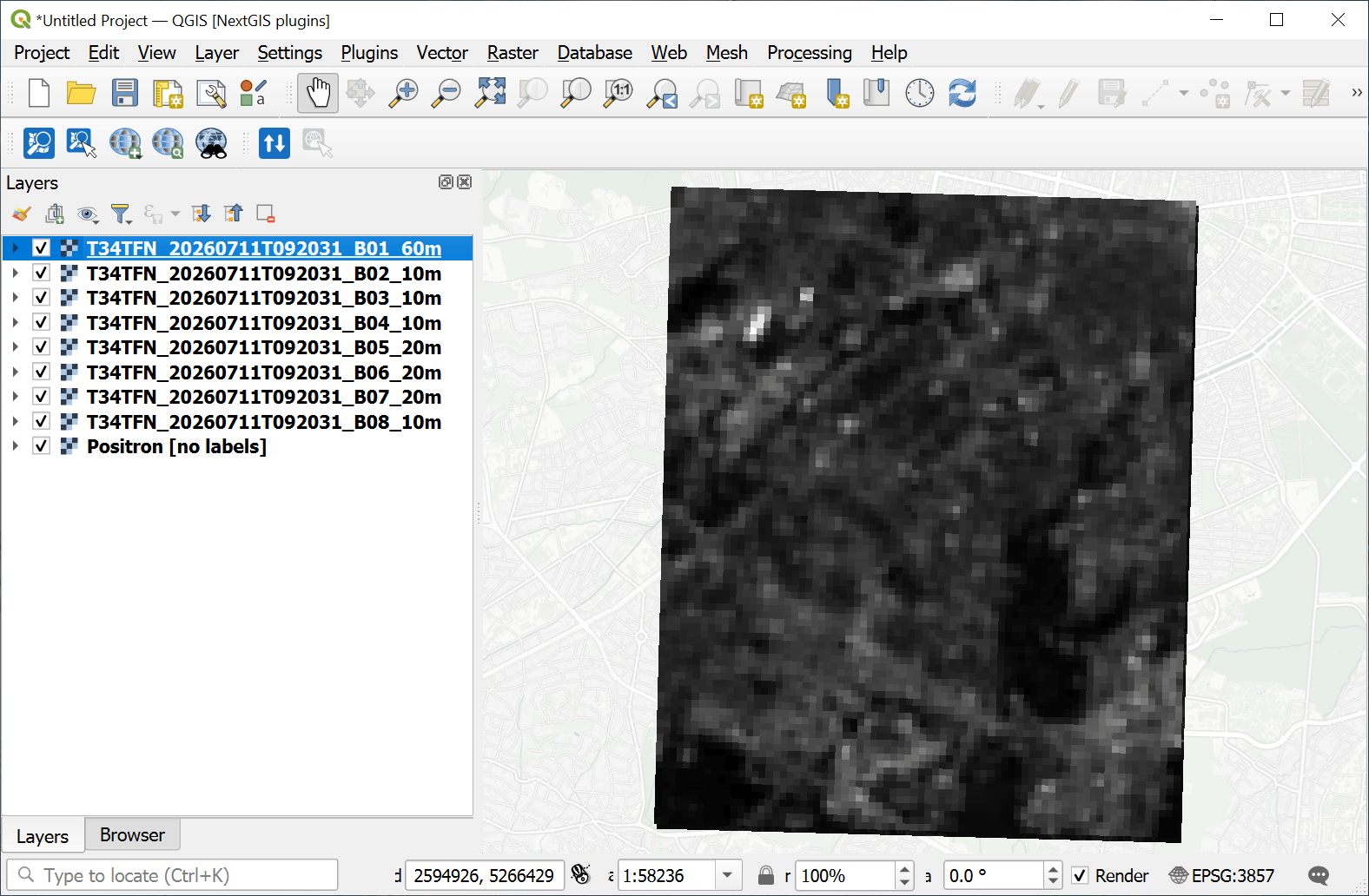Viewport: 1369px width, 896px height.
Task: Open the filter legend dropdown in Layers panel
Action: click(x=121, y=214)
